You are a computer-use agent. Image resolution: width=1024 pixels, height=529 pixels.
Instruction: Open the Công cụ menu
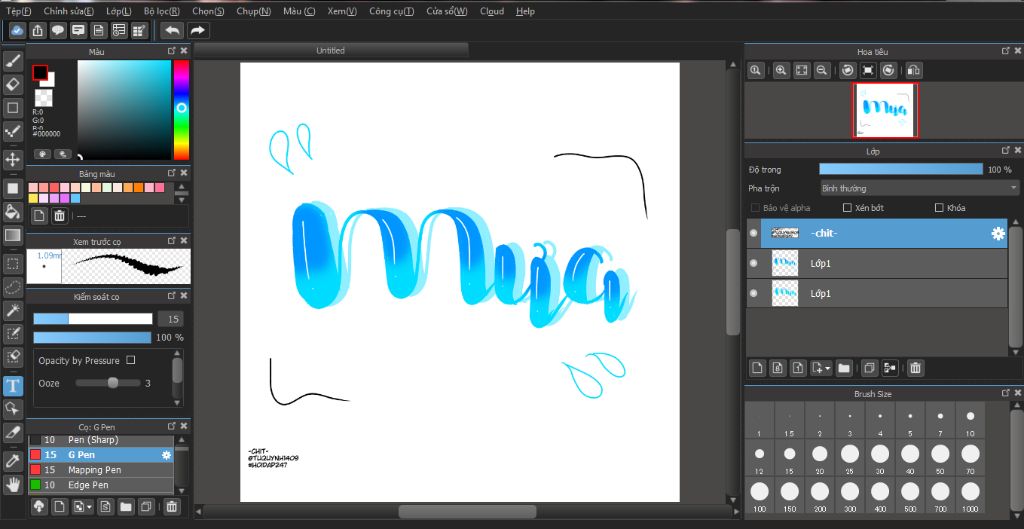pos(391,11)
